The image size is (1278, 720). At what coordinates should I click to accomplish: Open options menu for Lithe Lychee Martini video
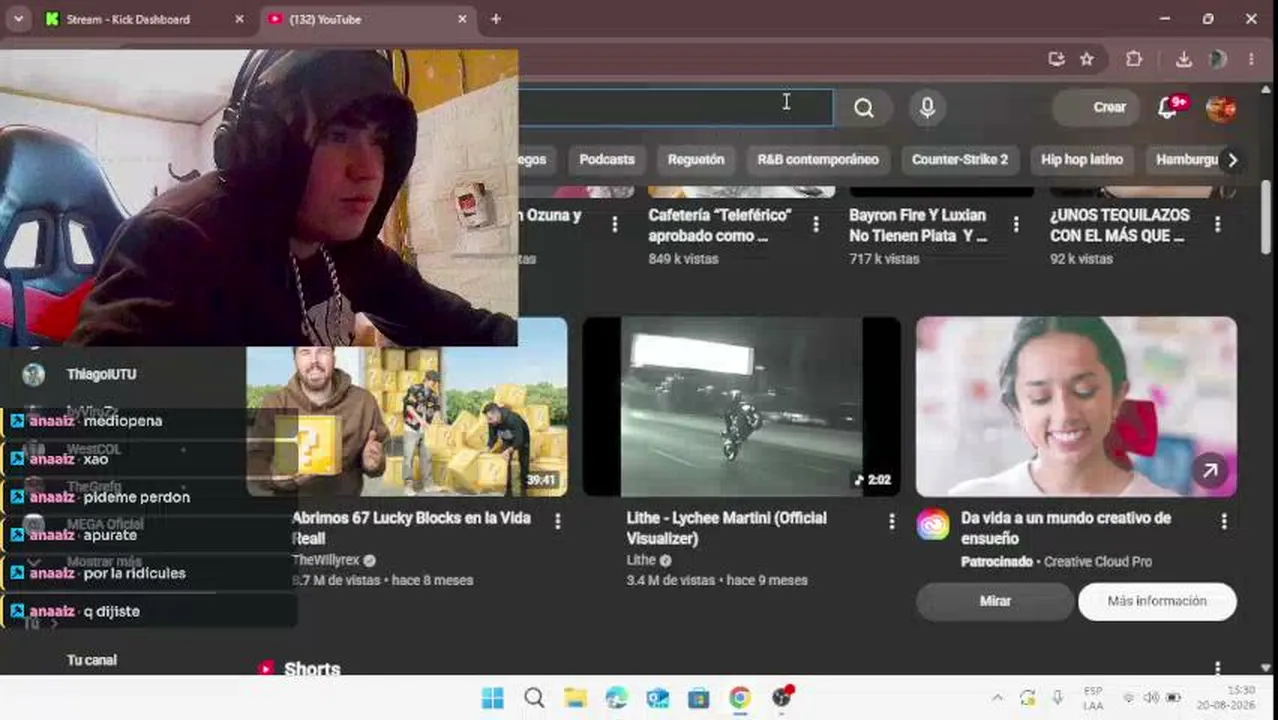pyautogui.click(x=891, y=521)
